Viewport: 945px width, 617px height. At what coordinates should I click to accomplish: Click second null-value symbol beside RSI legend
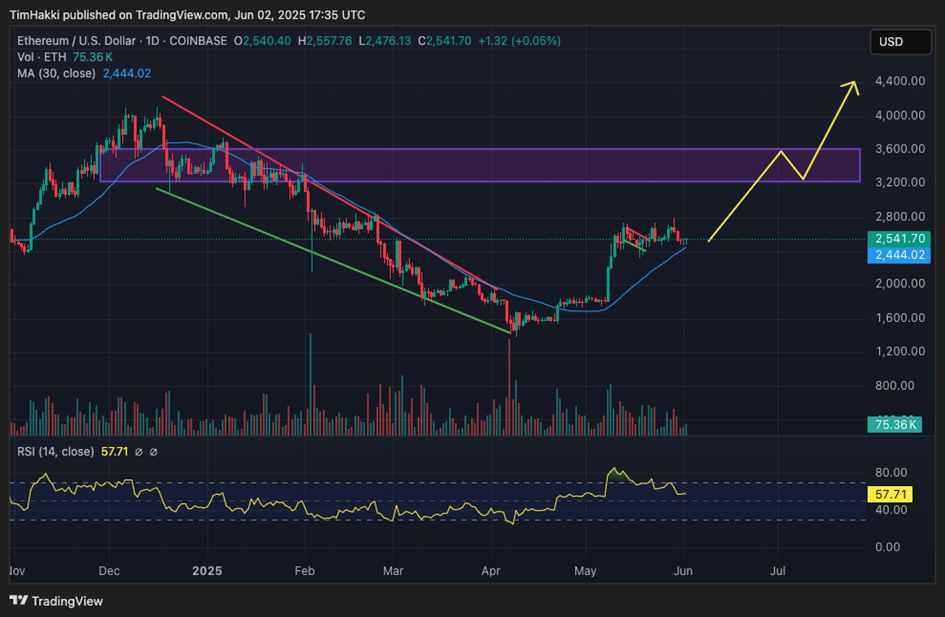[x=155, y=452]
